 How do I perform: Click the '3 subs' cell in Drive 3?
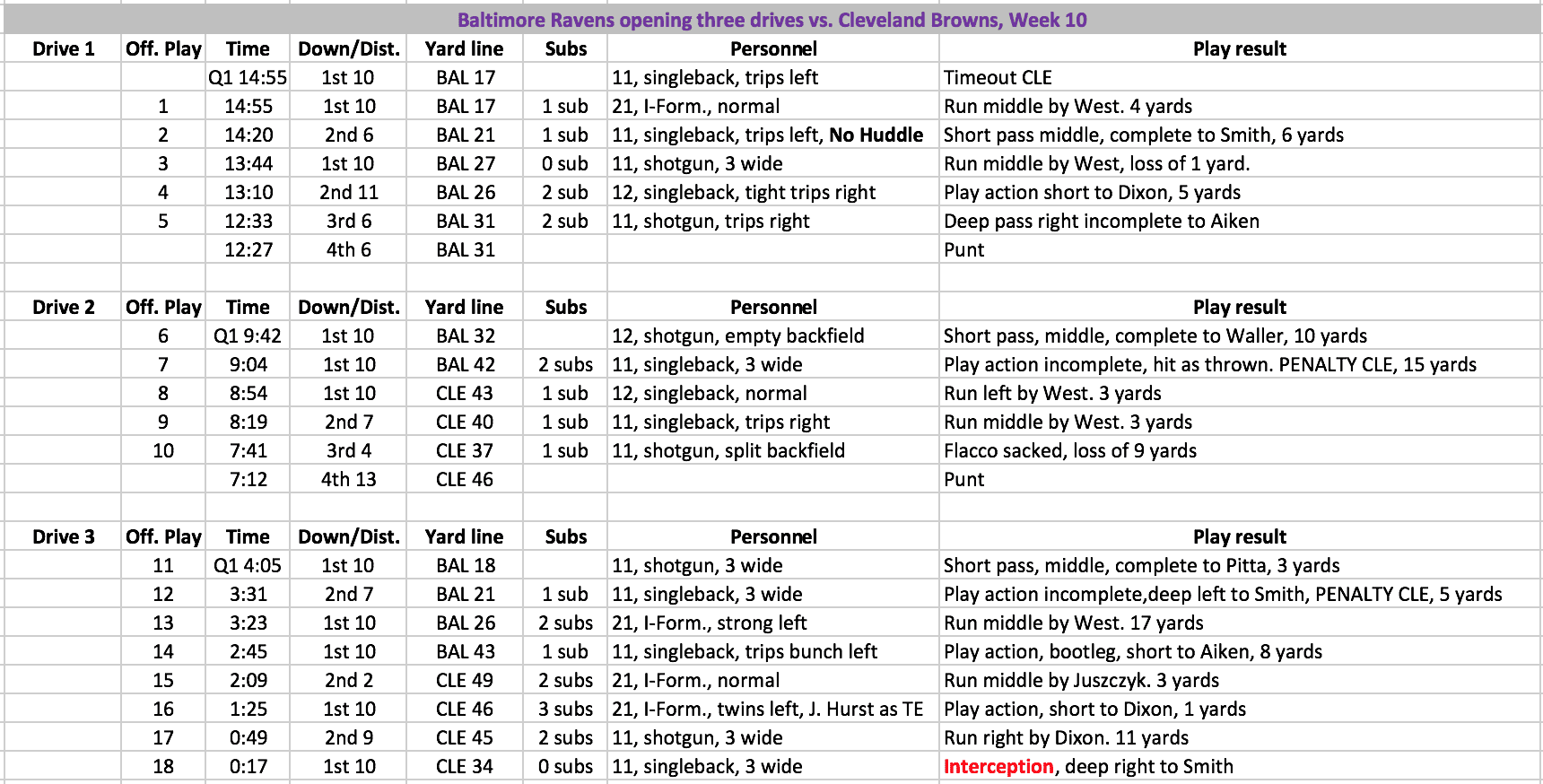pyautogui.click(x=565, y=709)
